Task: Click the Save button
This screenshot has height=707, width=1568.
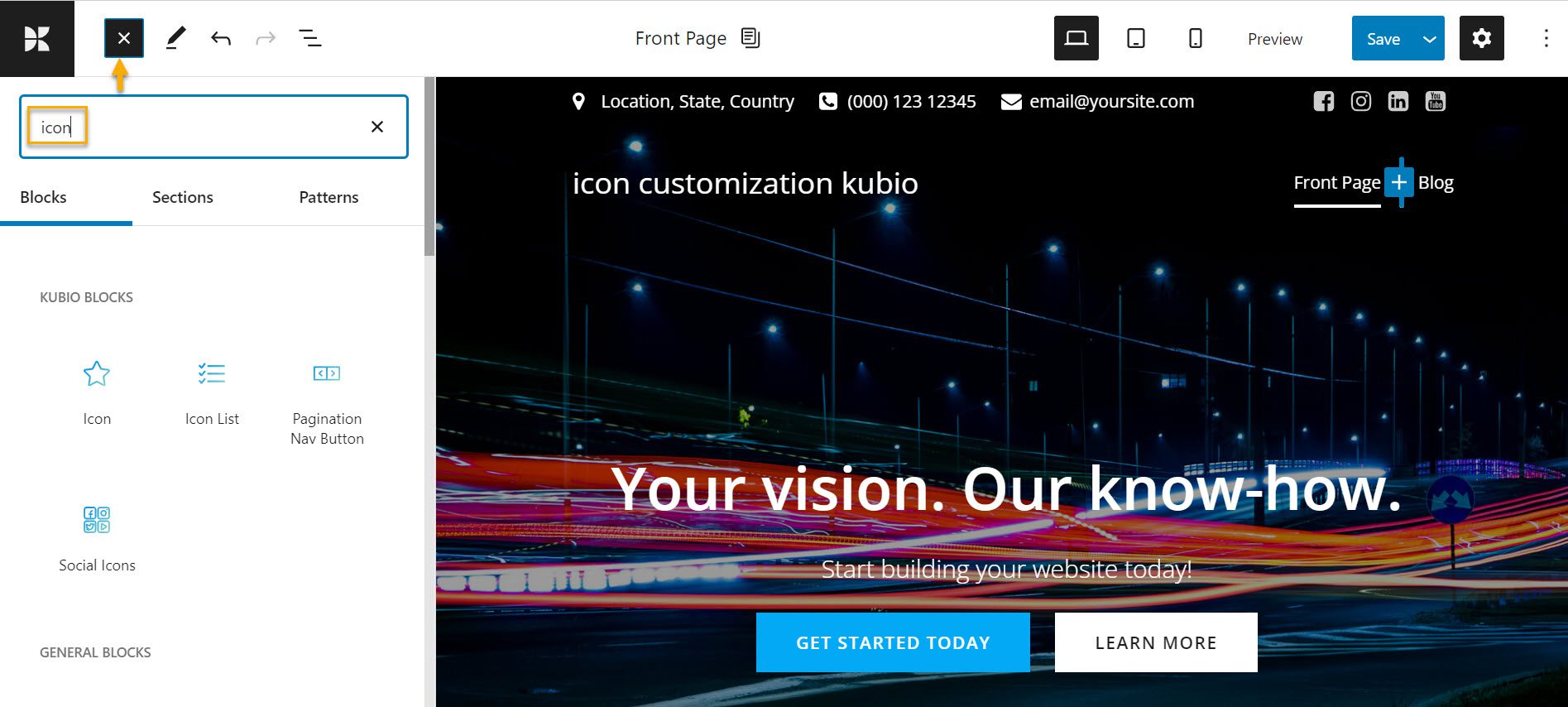Action: (x=1383, y=39)
